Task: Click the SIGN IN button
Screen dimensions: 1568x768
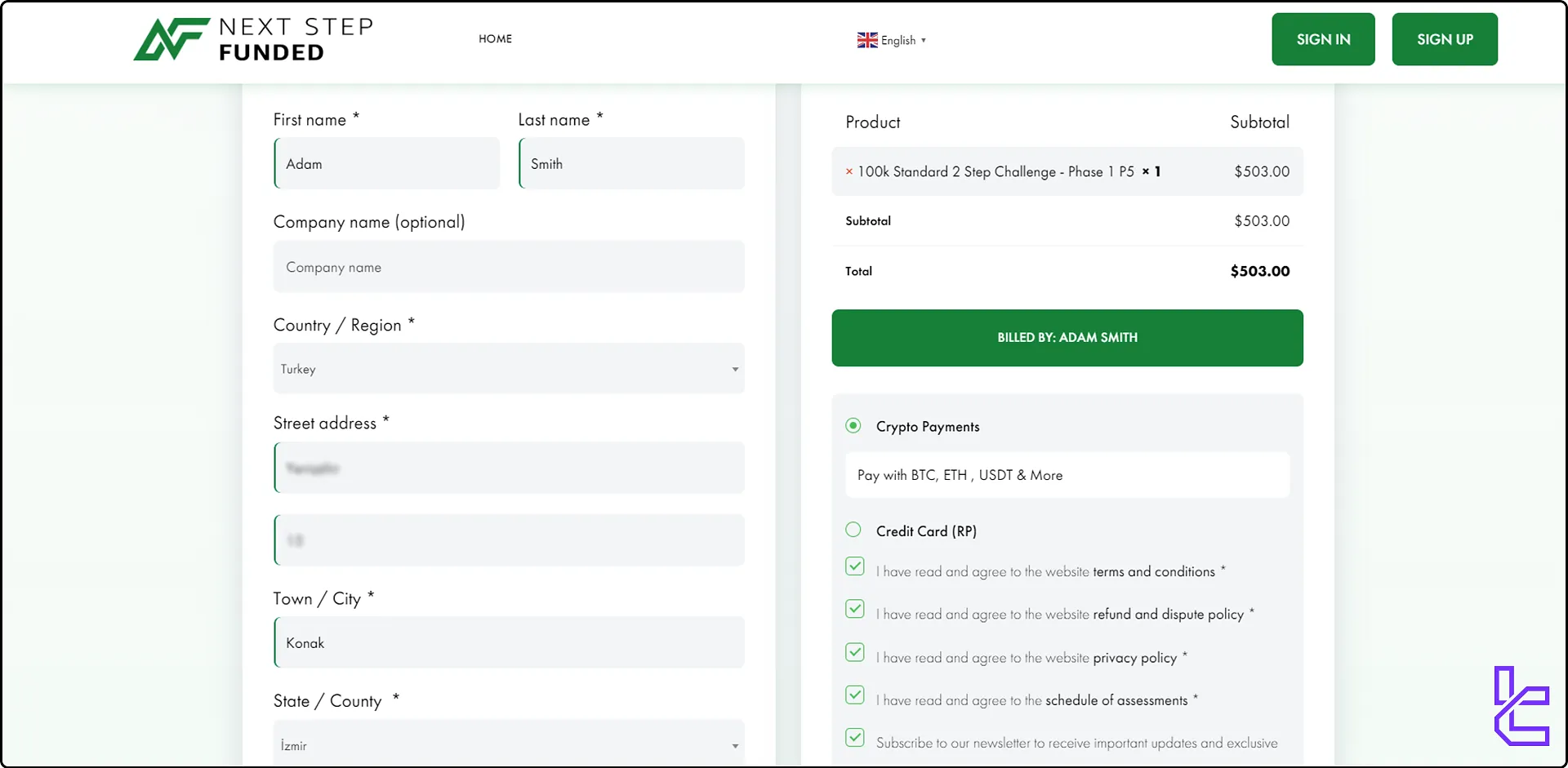Action: click(1323, 39)
